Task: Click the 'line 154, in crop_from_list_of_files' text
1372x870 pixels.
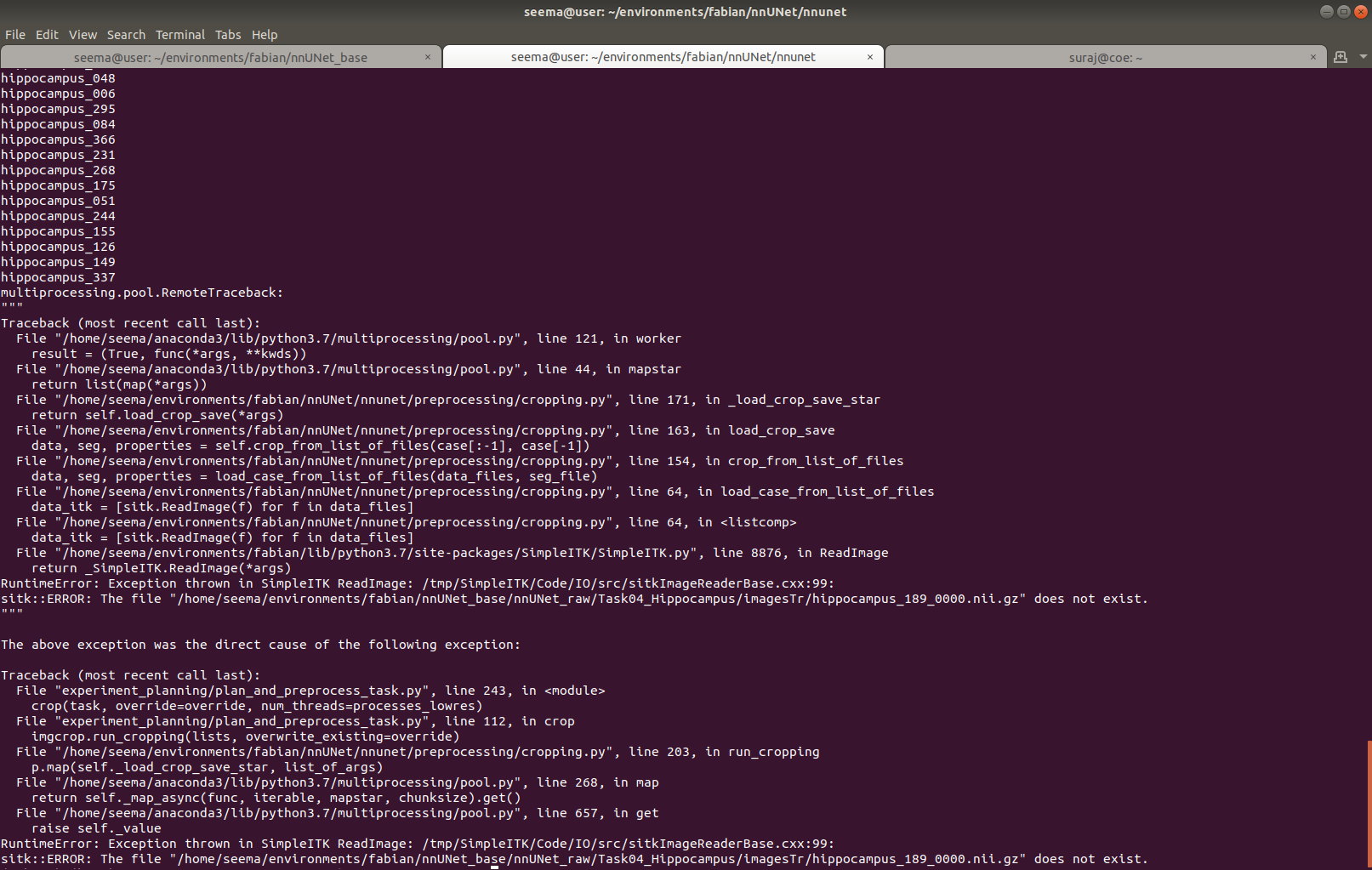Action: tap(766, 461)
